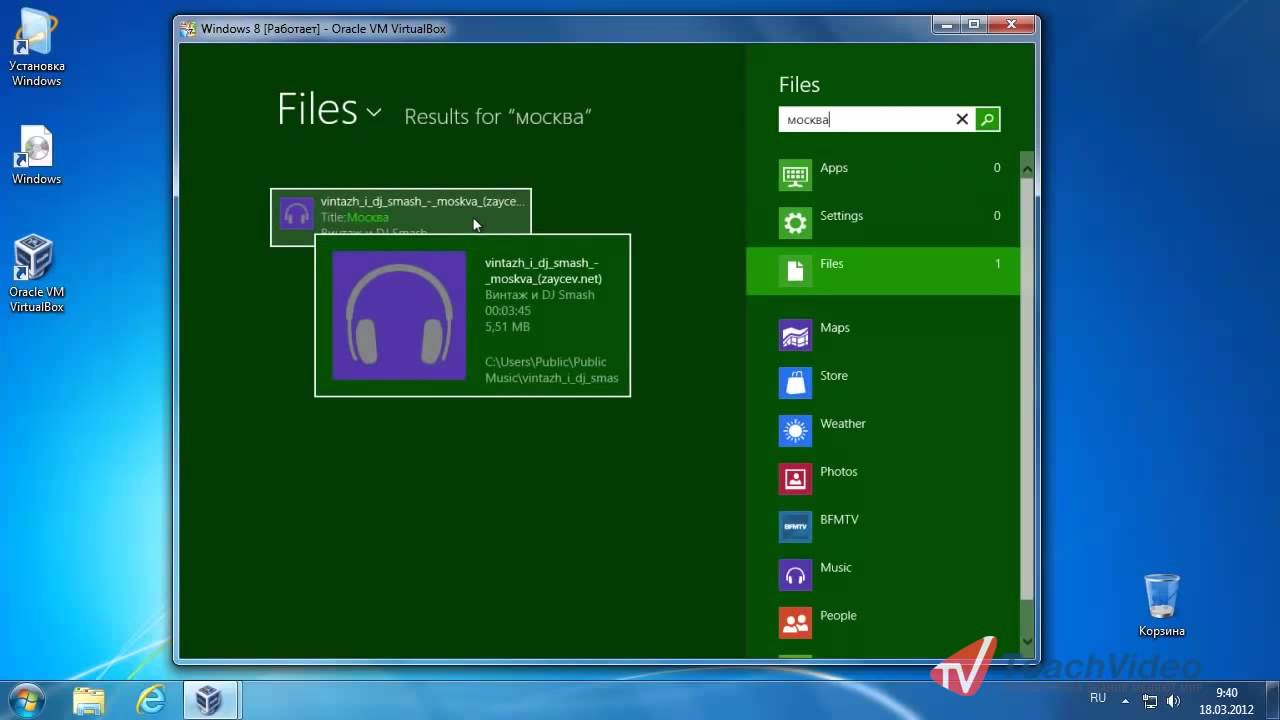Image resolution: width=1280 pixels, height=720 pixels.
Task: Clear the search text with X
Action: pyautogui.click(x=962, y=120)
